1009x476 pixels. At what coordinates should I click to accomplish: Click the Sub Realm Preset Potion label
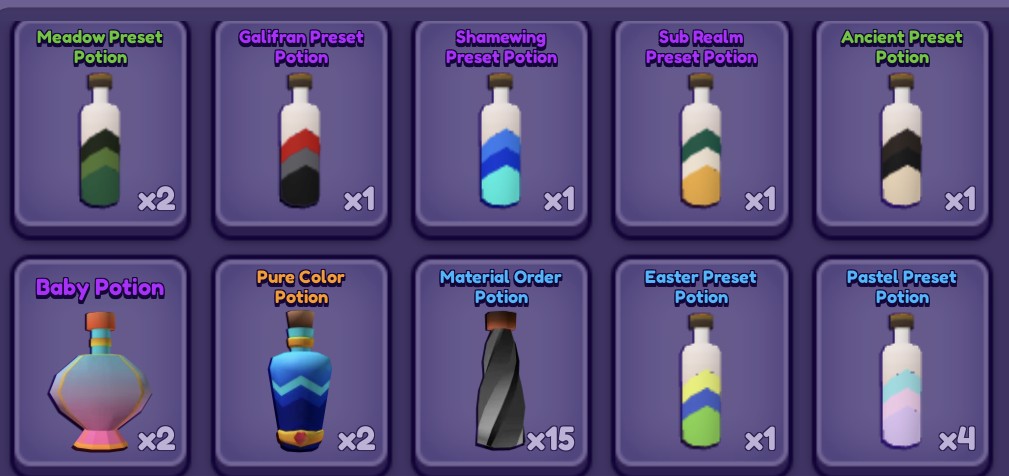701,47
